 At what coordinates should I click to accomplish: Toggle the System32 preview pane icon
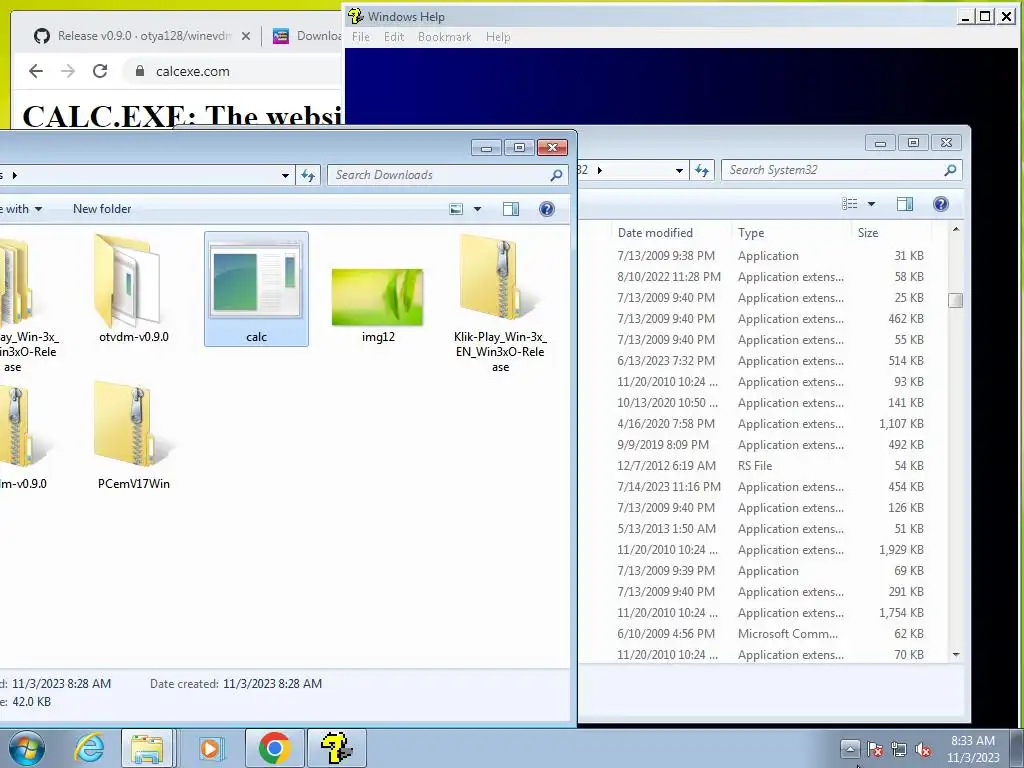coord(904,204)
